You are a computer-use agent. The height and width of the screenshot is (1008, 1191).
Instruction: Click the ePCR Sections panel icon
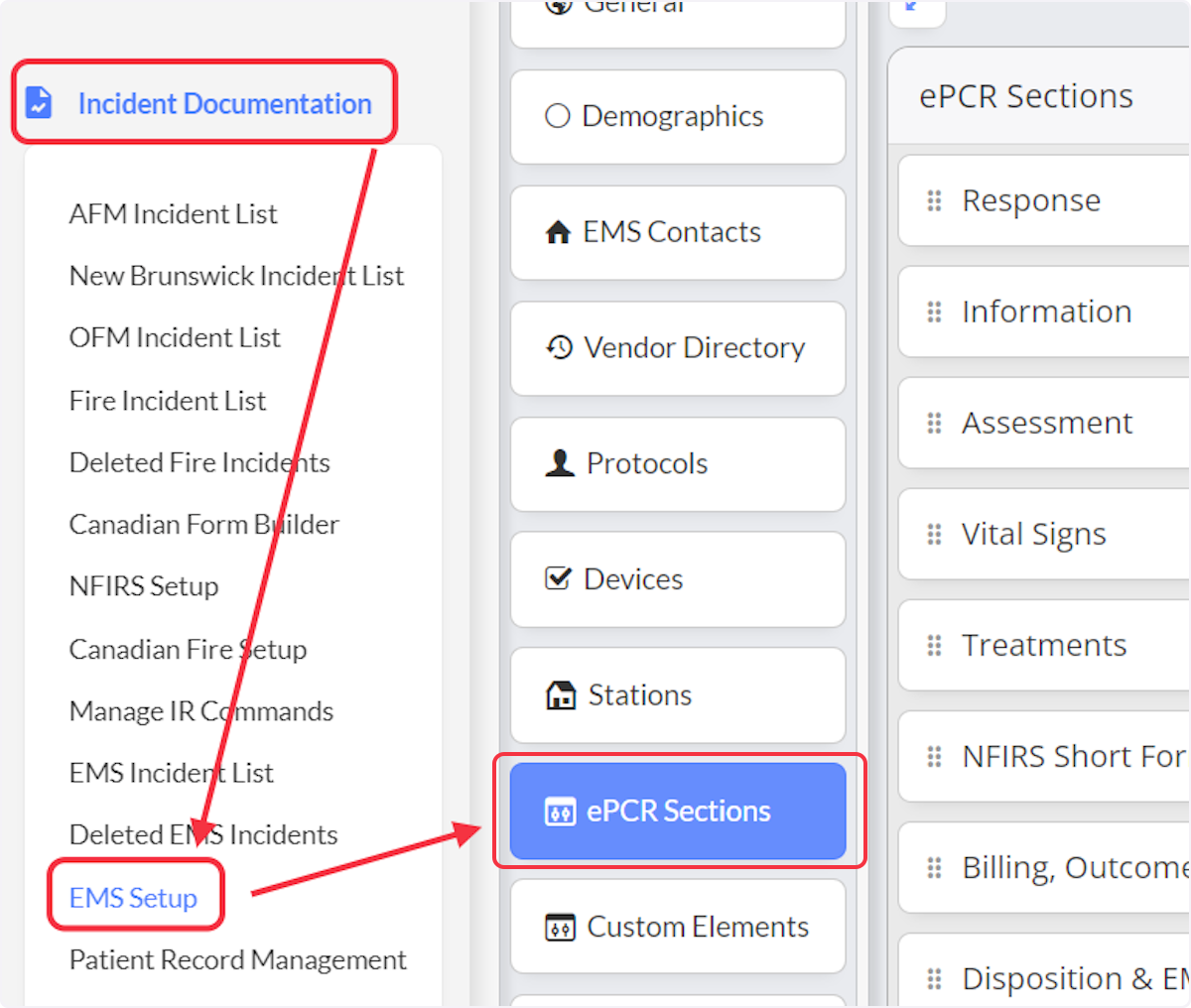[x=560, y=812]
